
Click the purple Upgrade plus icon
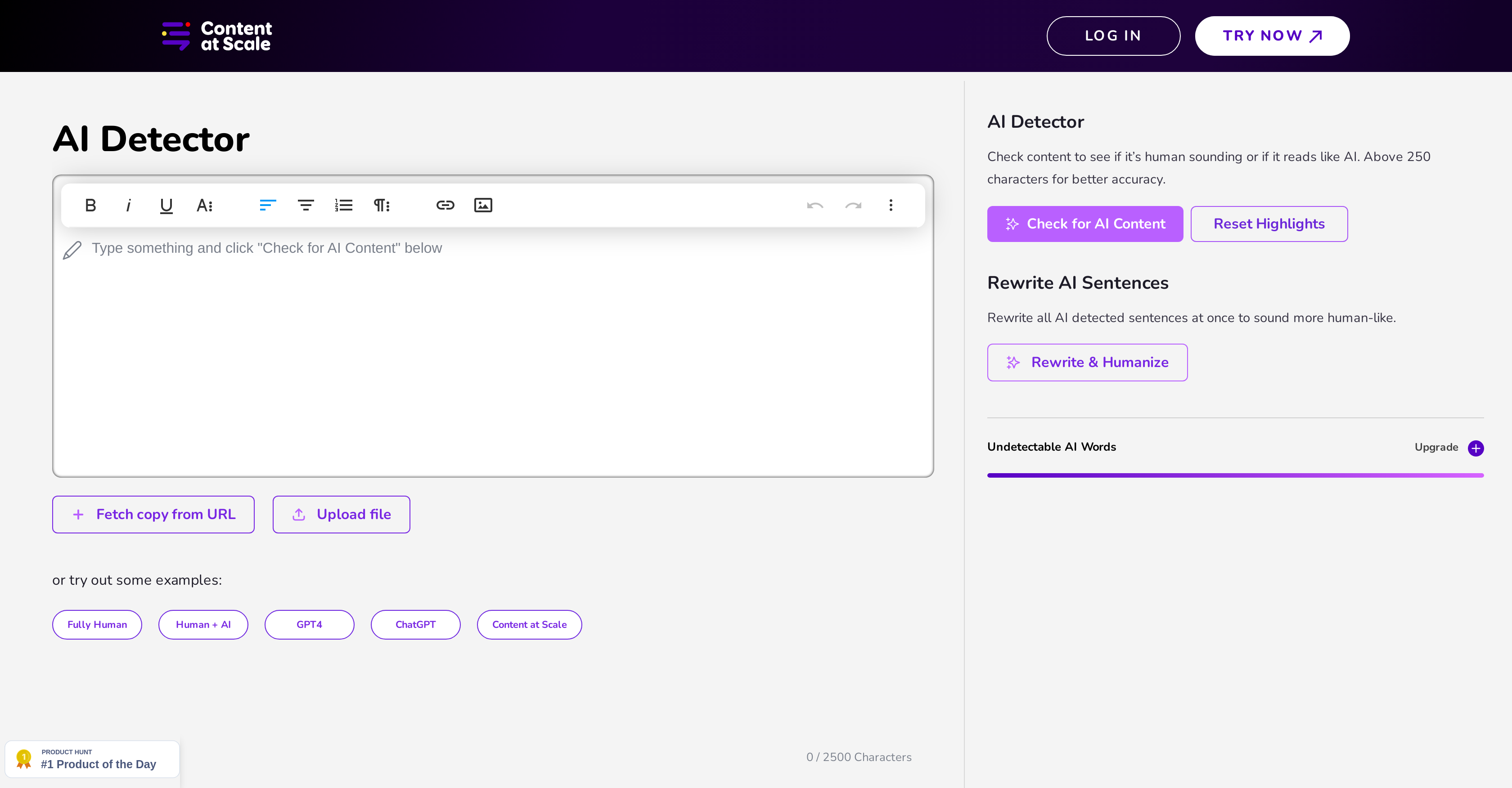(x=1476, y=448)
